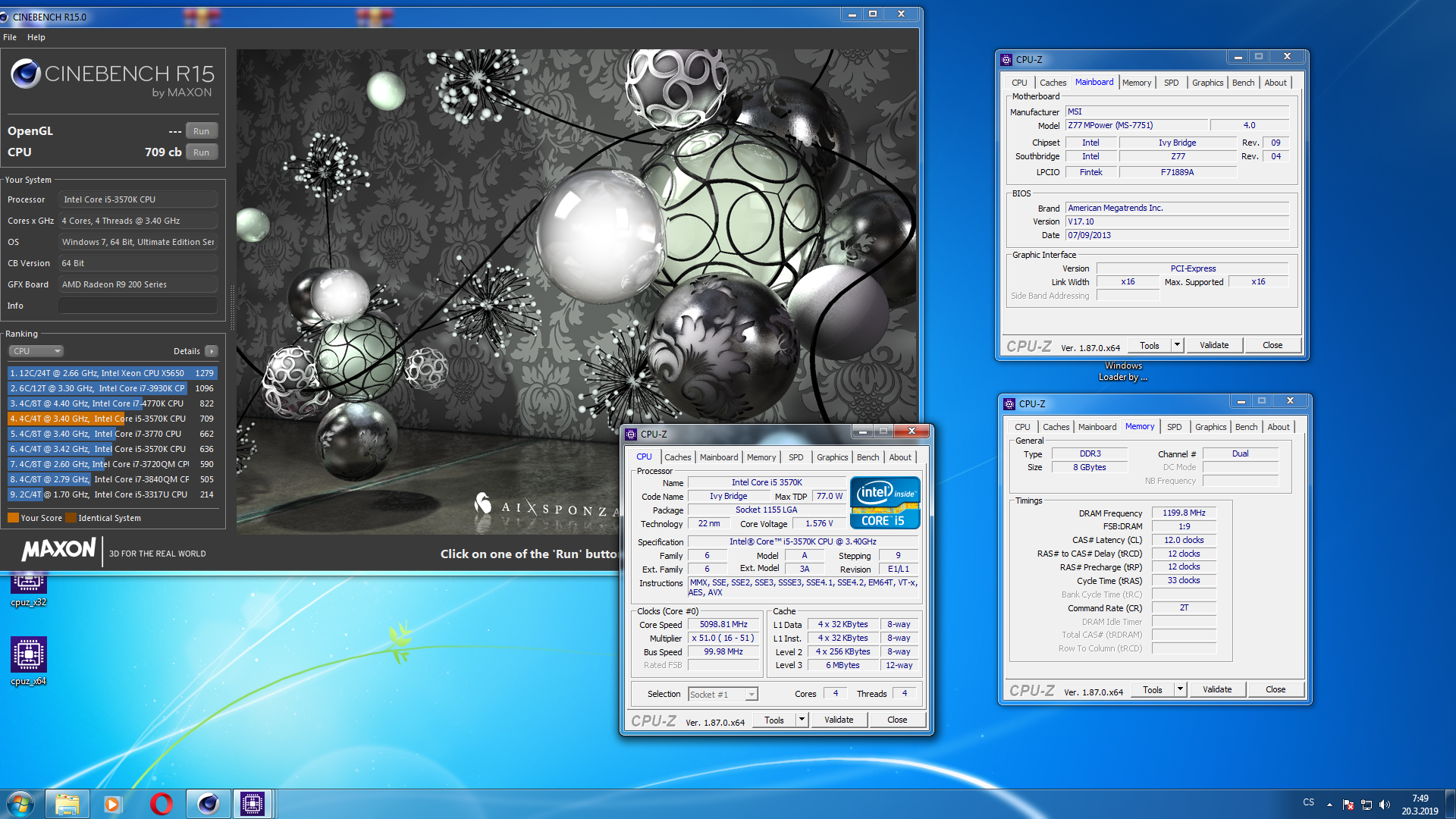Switch to Bench tab in front CPU-Z window

pyautogui.click(x=868, y=457)
